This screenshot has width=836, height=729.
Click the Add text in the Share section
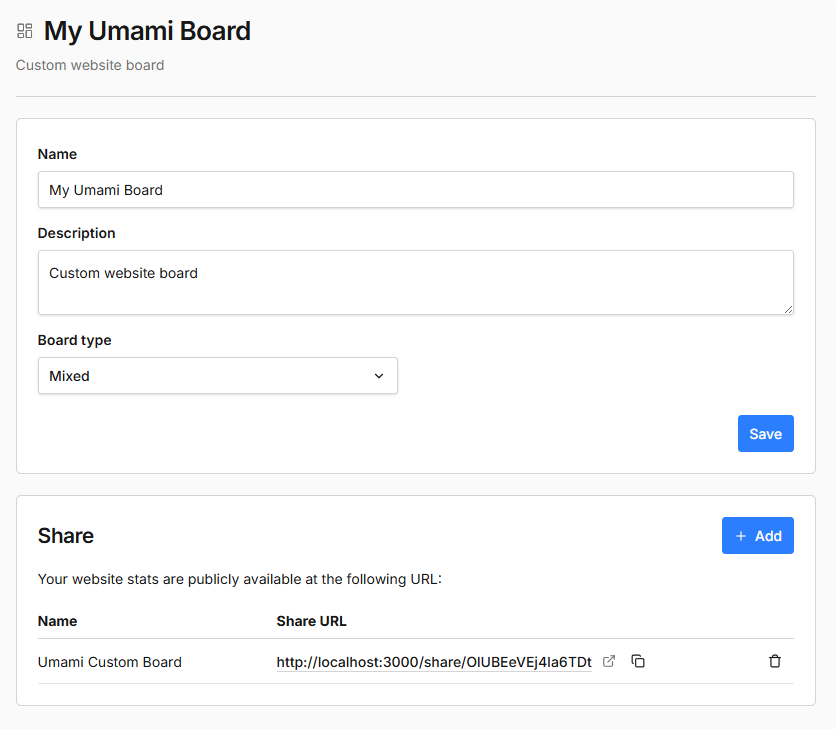(768, 536)
